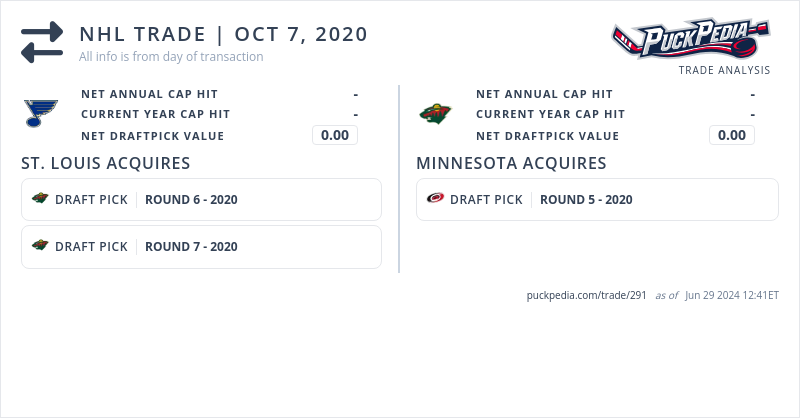800x418 pixels.
Task: Open the Round 6 - 2020 draft pick card
Action: point(201,199)
